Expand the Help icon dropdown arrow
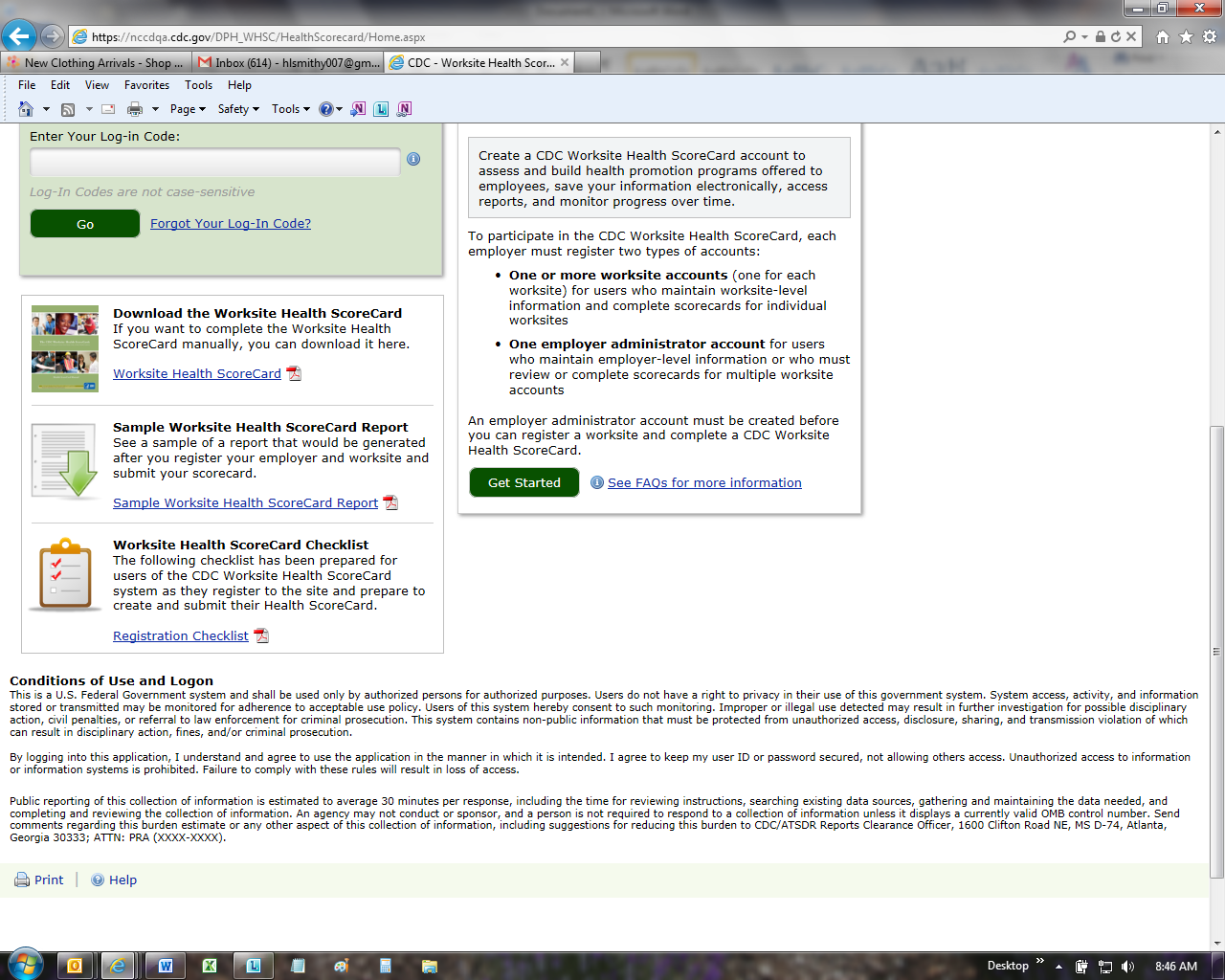This screenshot has width=1225, height=980. [x=339, y=109]
